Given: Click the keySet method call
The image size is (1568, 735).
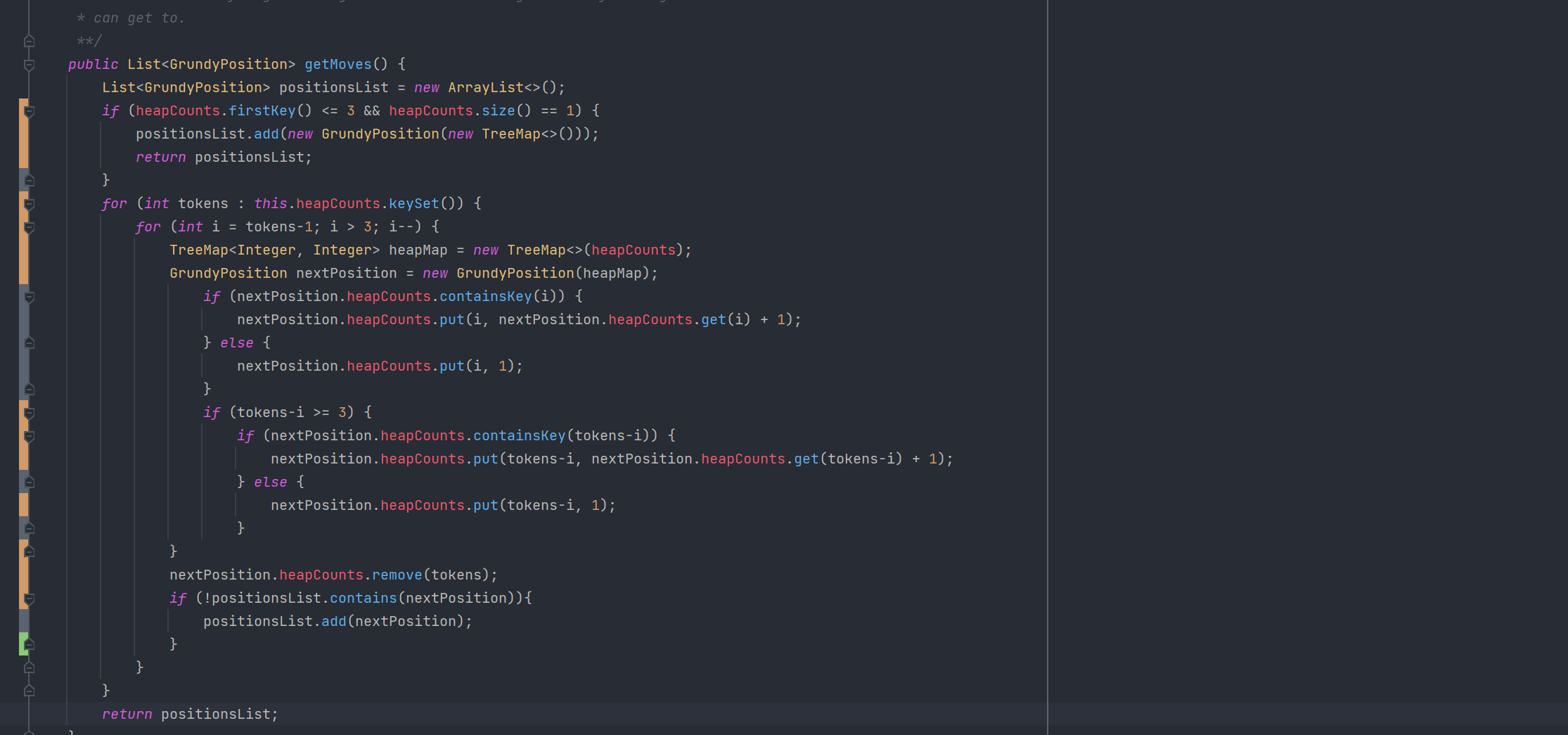Looking at the screenshot, I should 413,204.
